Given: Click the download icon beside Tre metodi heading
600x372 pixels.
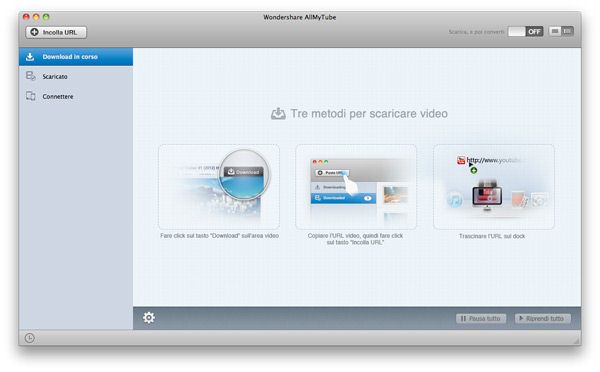Looking at the screenshot, I should (x=278, y=114).
